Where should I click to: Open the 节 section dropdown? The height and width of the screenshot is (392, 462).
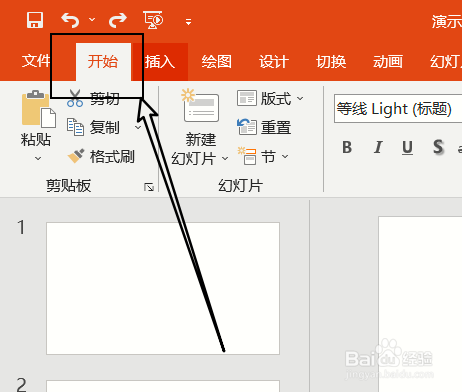pyautogui.click(x=263, y=156)
